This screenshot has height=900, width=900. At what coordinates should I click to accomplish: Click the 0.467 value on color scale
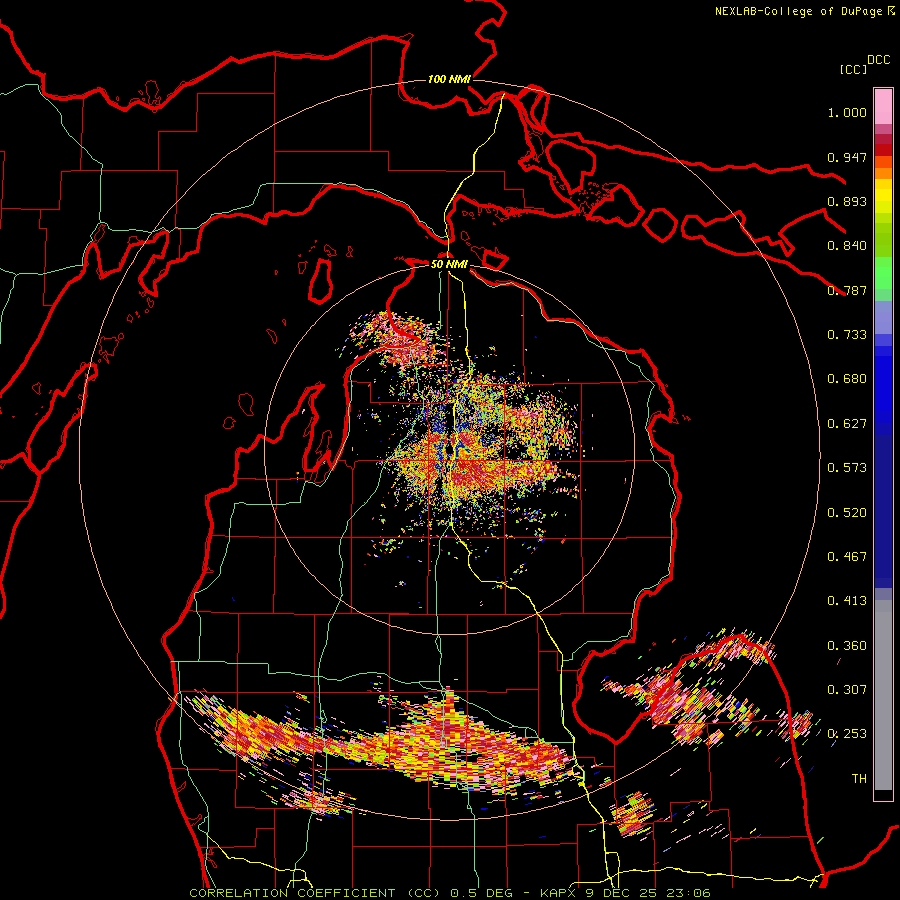pos(847,557)
